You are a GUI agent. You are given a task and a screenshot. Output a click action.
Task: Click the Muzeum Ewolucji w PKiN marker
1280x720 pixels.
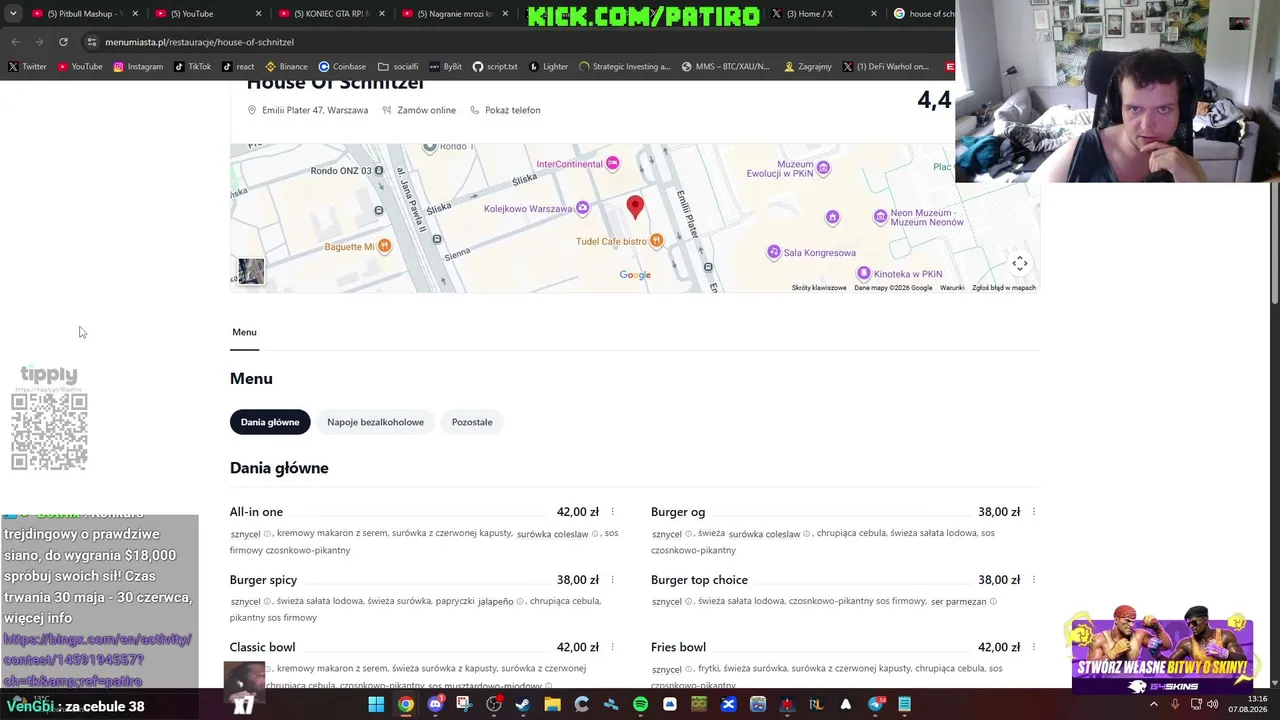[823, 168]
